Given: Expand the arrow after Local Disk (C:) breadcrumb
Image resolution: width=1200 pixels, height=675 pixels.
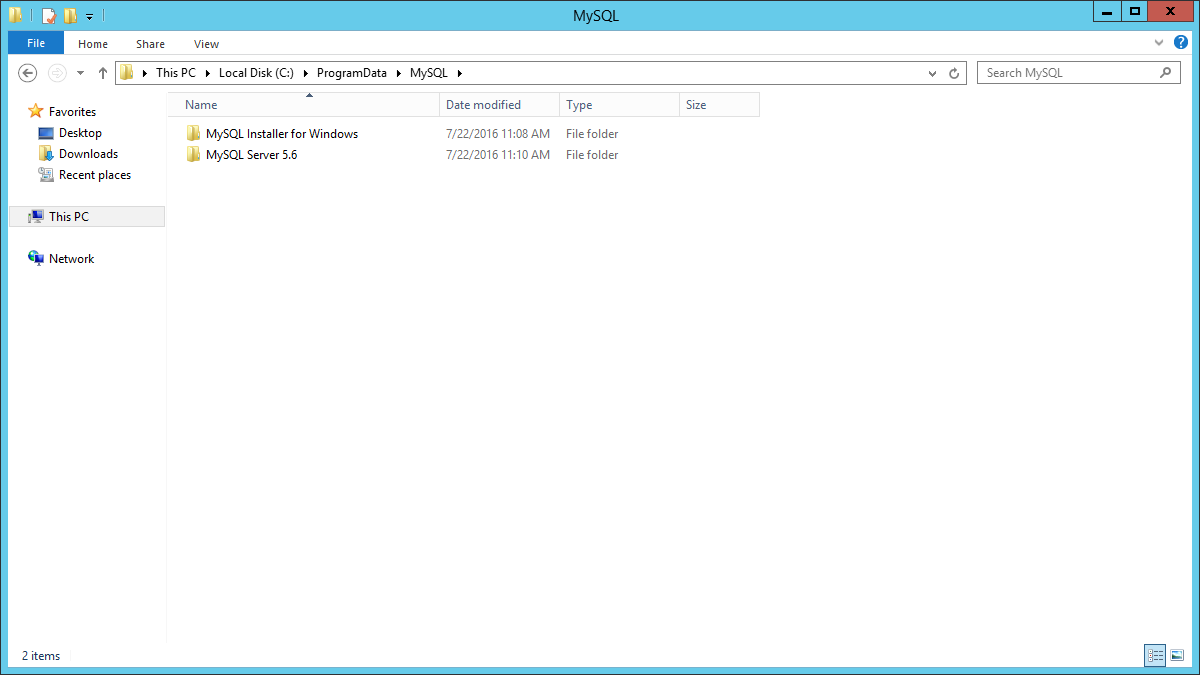Looking at the screenshot, I should coord(305,73).
